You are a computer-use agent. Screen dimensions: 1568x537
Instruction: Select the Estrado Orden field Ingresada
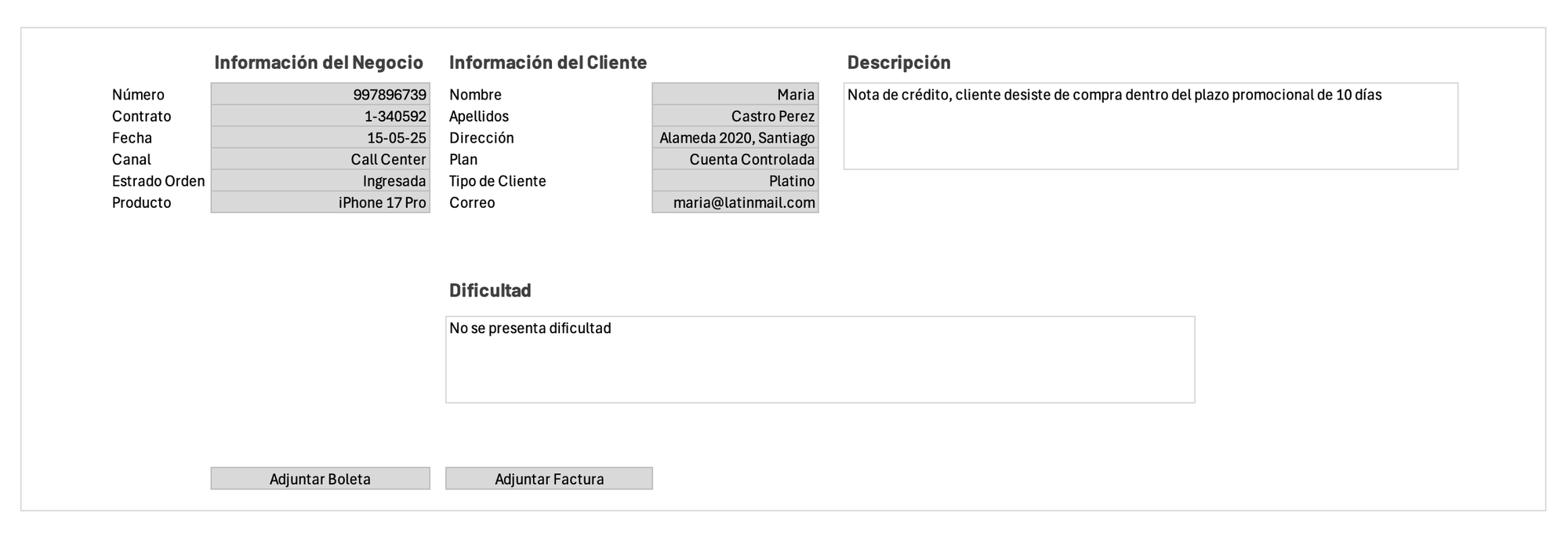pos(320,181)
